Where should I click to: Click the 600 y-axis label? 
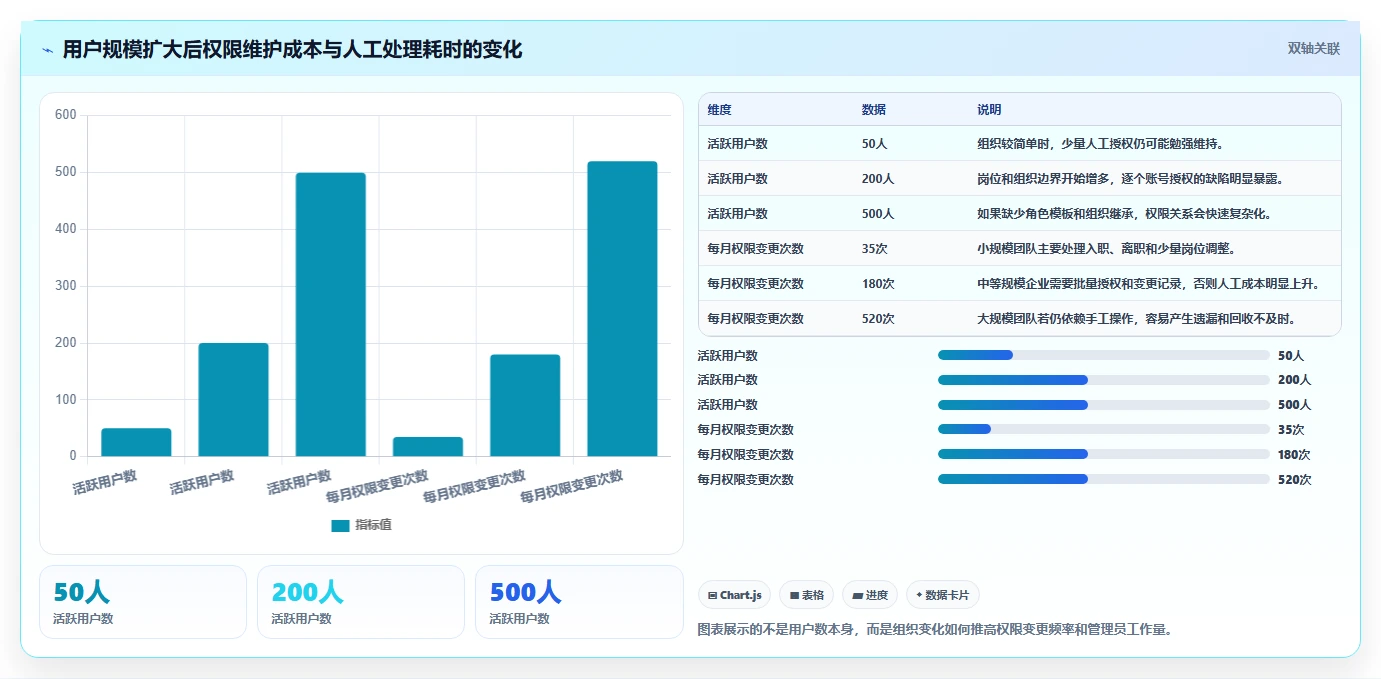[x=65, y=115]
